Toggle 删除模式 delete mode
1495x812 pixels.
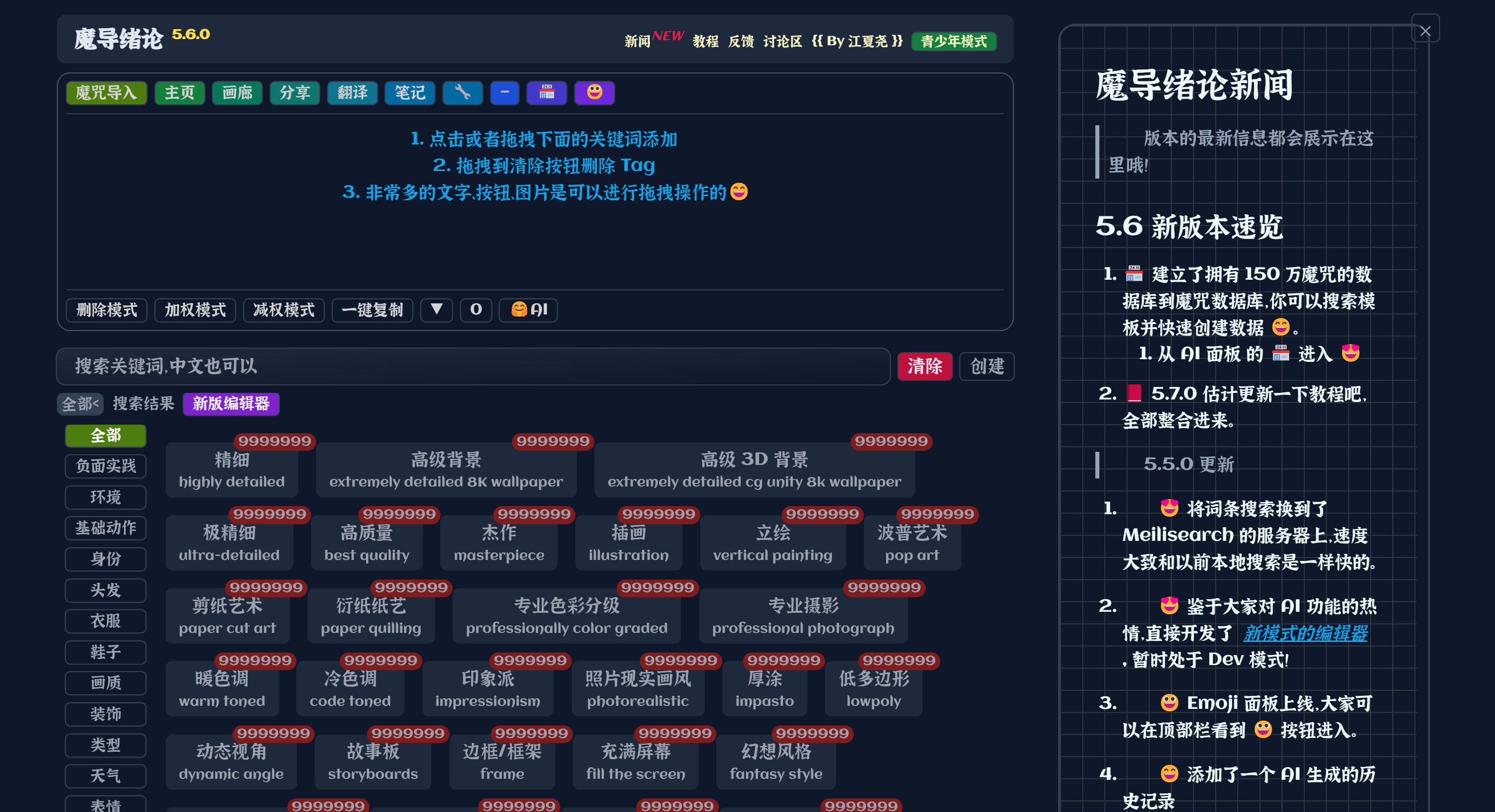pyautogui.click(x=107, y=310)
